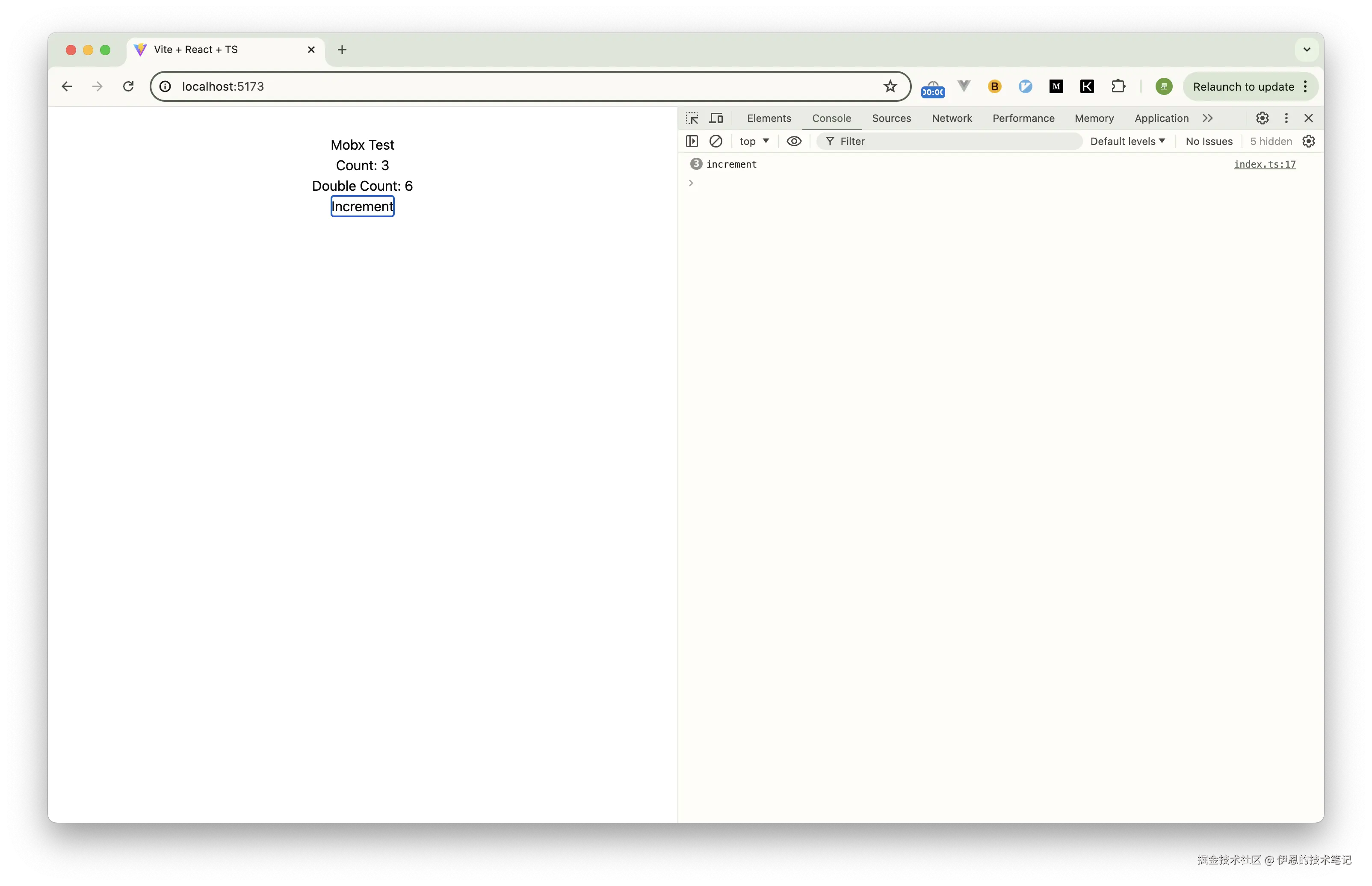Click the increment log message
The image size is (1372, 886).
coord(731,164)
